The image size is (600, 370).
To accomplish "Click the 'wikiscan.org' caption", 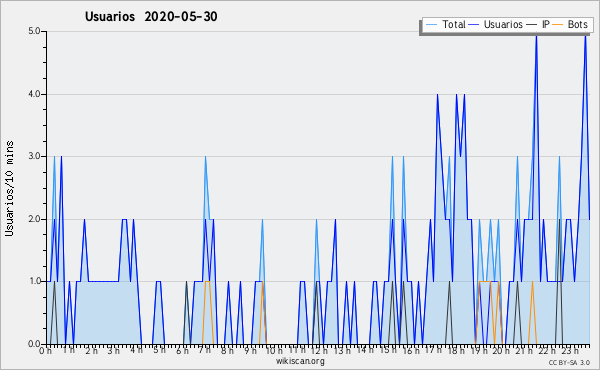I will point(300,361).
